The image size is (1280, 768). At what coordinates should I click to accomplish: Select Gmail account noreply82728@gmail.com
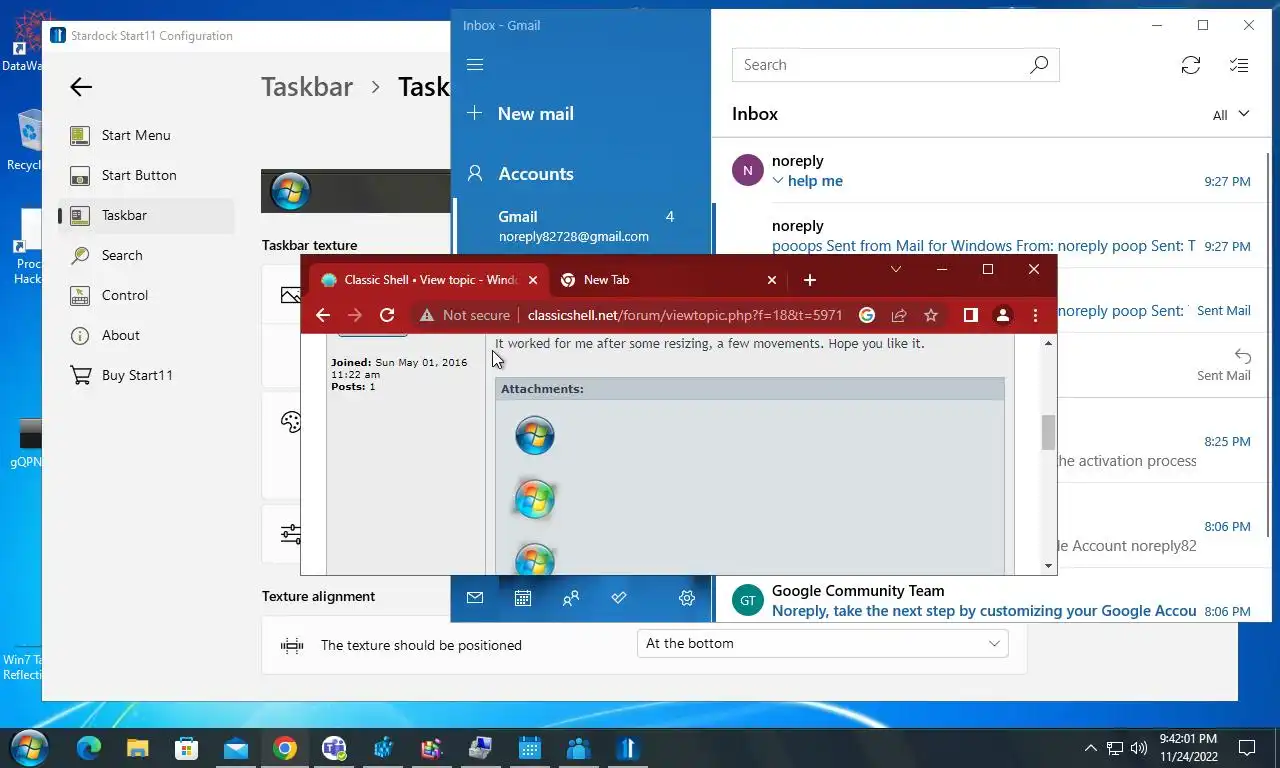click(582, 226)
